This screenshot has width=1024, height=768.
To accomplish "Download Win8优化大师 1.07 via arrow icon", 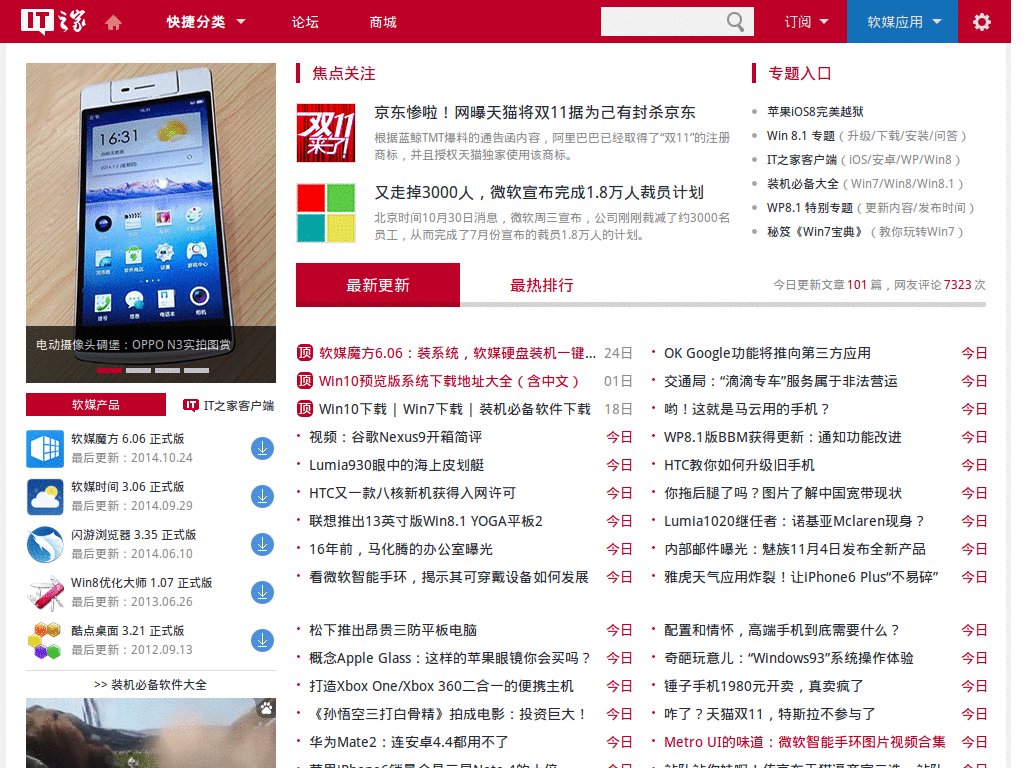I will pos(263,592).
